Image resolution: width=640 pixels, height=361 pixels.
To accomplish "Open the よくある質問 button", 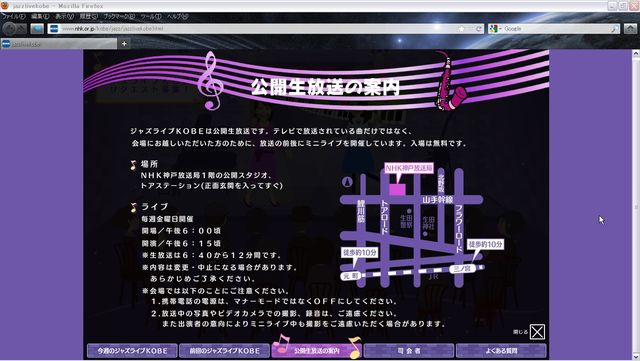I will [x=501, y=351].
